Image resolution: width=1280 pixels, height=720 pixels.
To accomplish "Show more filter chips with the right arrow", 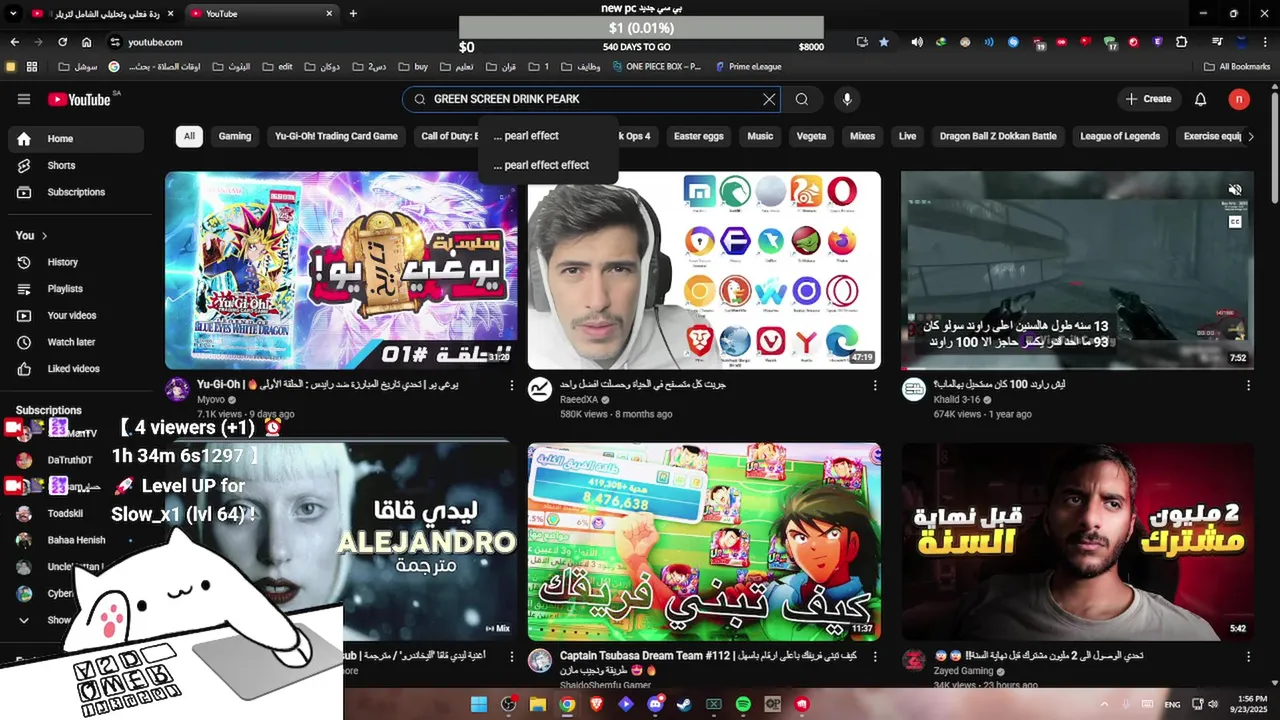I will click(1250, 136).
